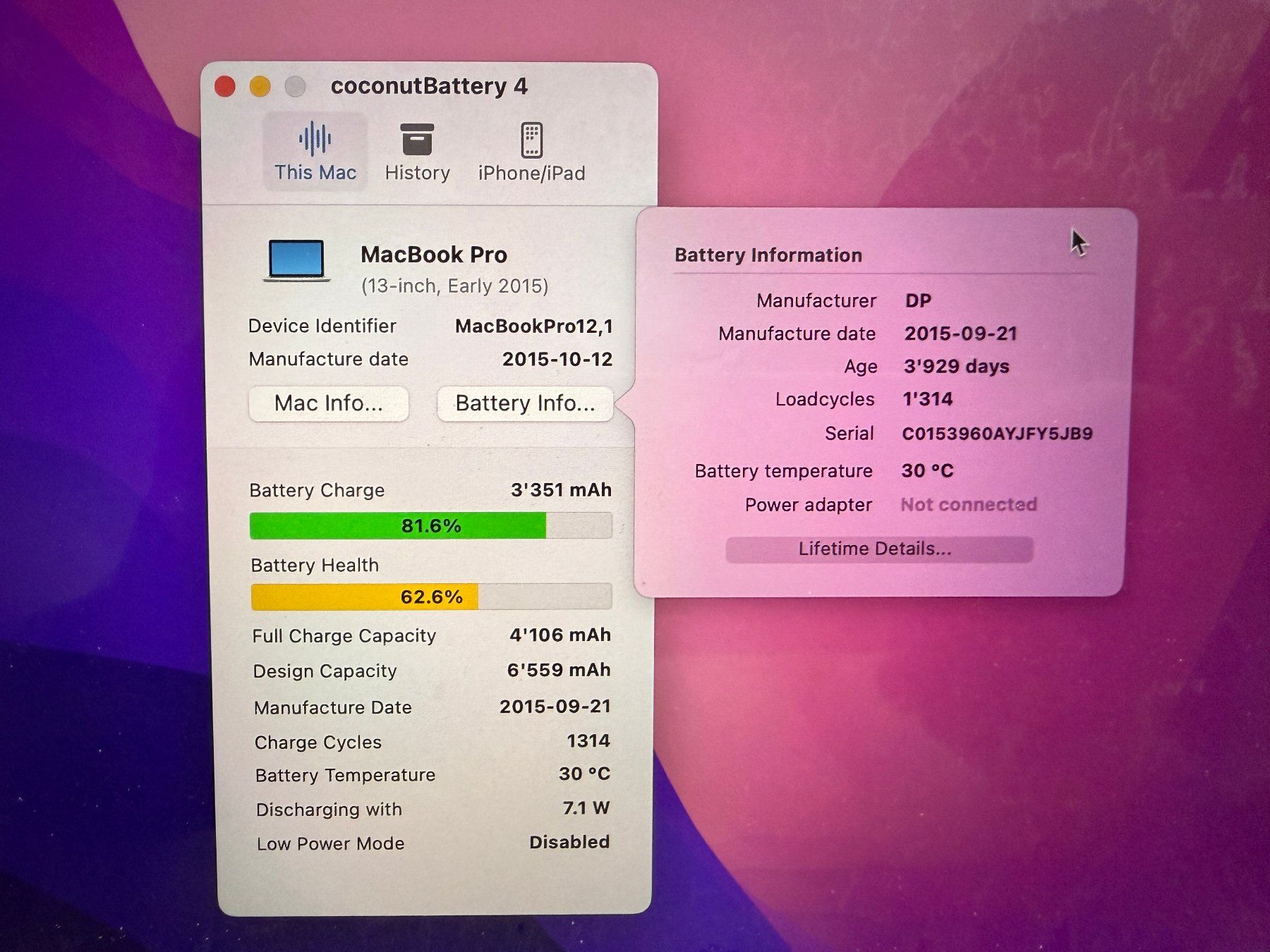Viewport: 1270px width, 952px height.
Task: Click the 3'351 mAh battery charge value
Action: pos(561,489)
